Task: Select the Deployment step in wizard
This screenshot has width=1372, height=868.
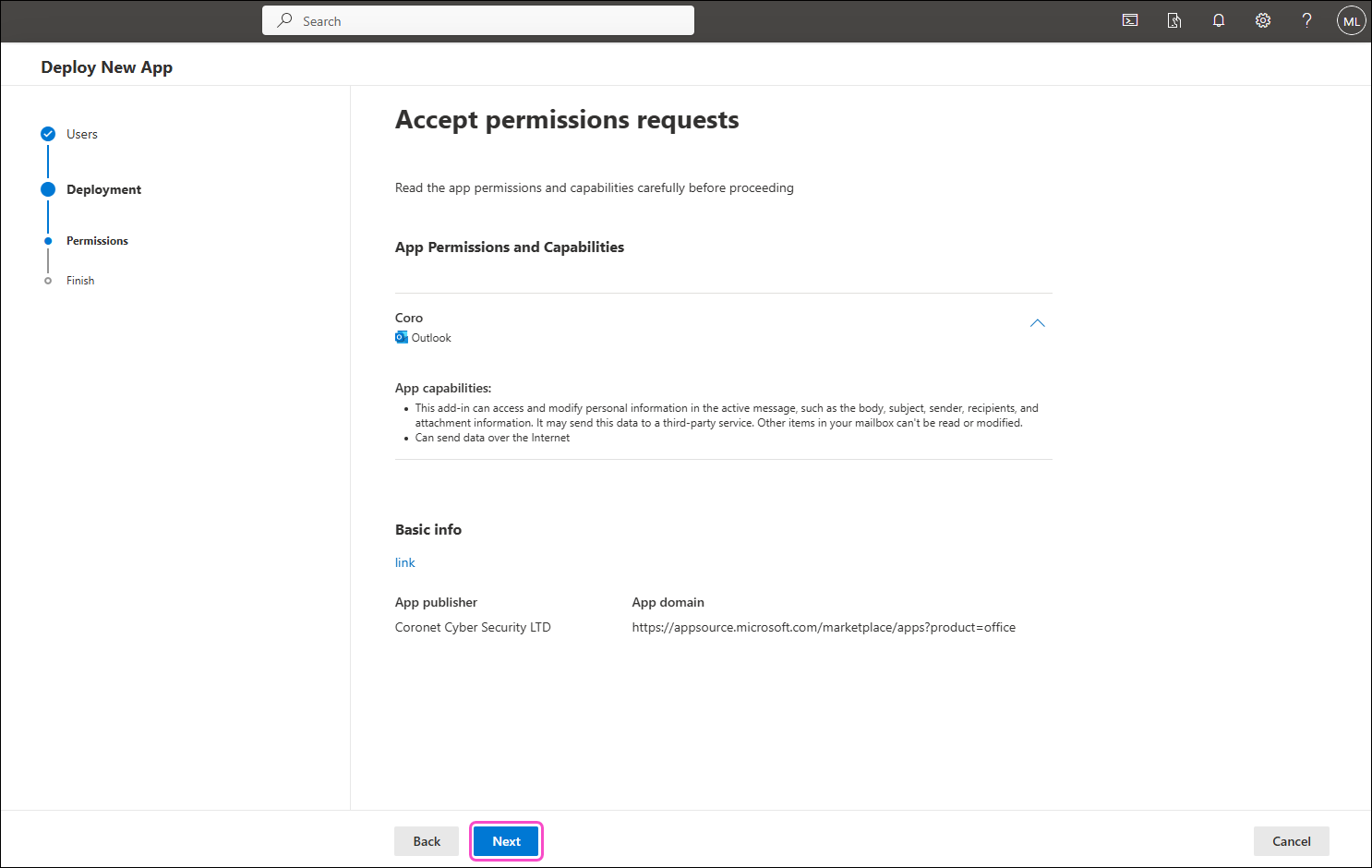Action: coord(103,189)
